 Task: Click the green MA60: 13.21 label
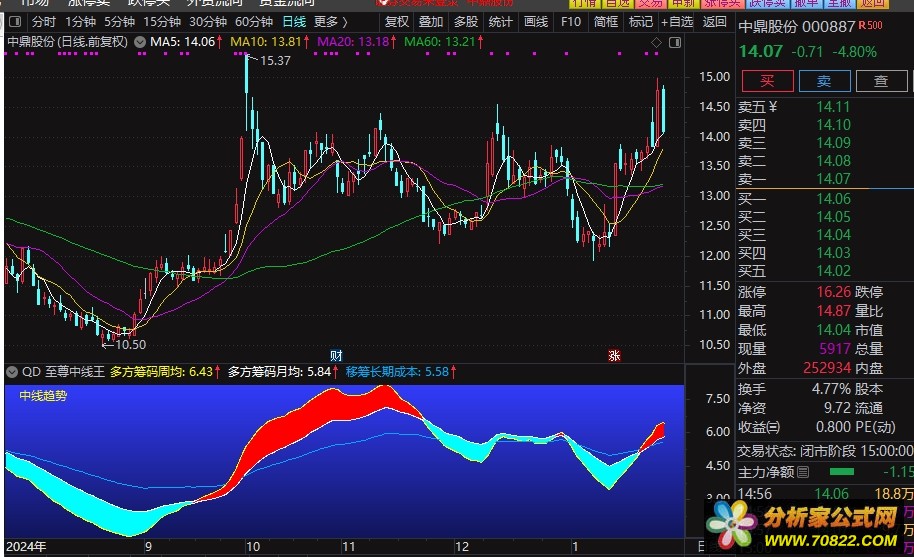[x=439, y=42]
